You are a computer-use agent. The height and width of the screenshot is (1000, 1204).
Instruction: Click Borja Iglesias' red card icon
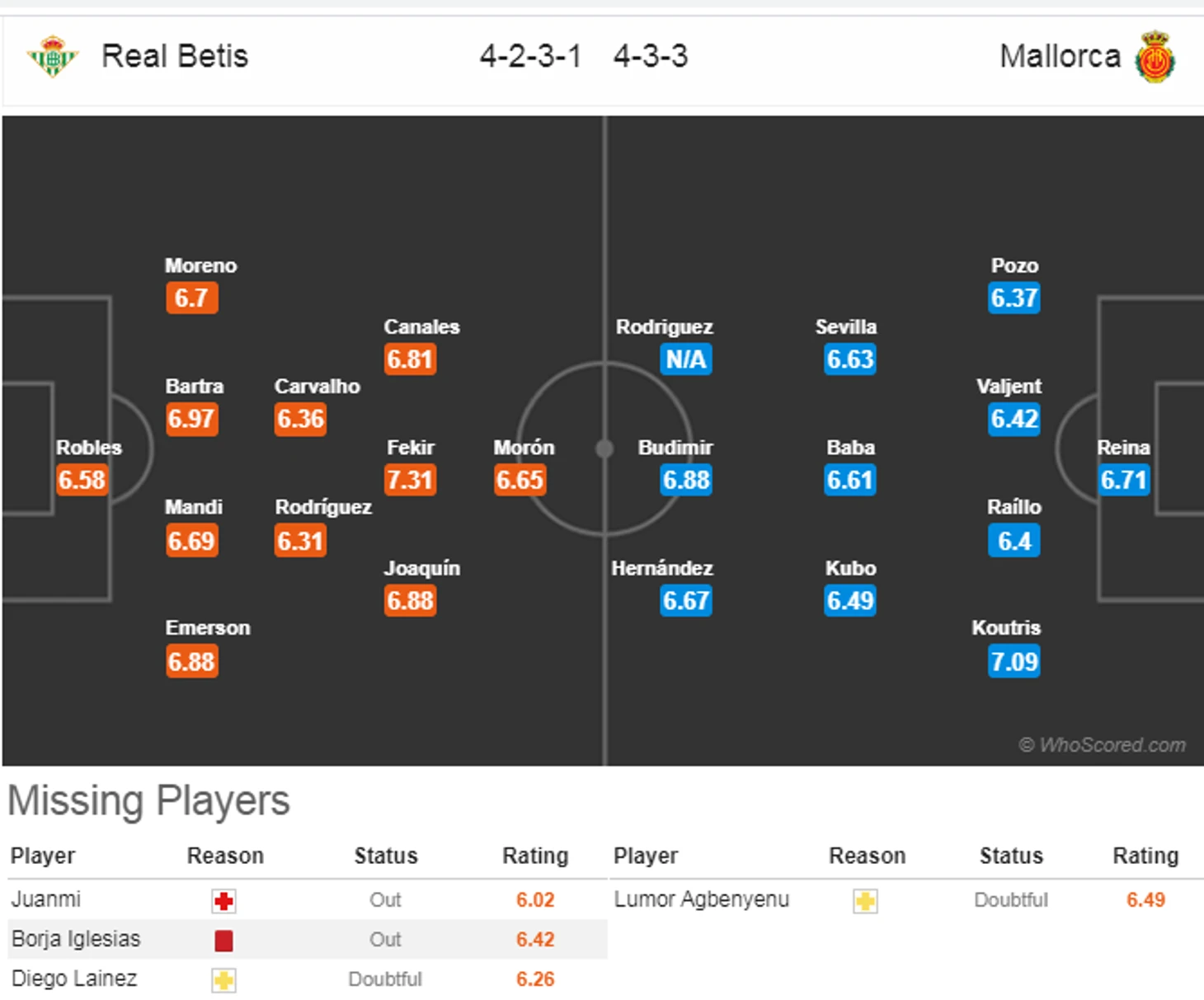tap(223, 941)
